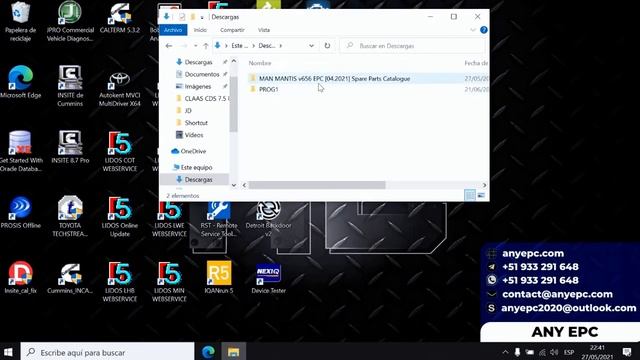Select Shortcut folder in navigation pane
640x360 pixels.
click(196, 123)
